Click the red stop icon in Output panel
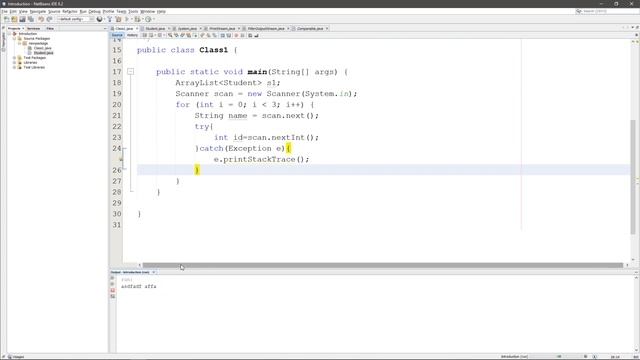Screen dimensions: 640x360 [113, 290]
